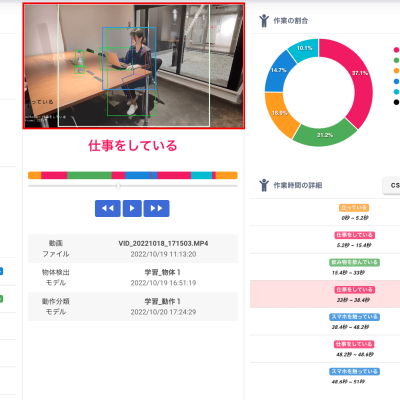Click the person icon beside 作業時間の詳細
The image size is (400, 400).
tap(264, 185)
